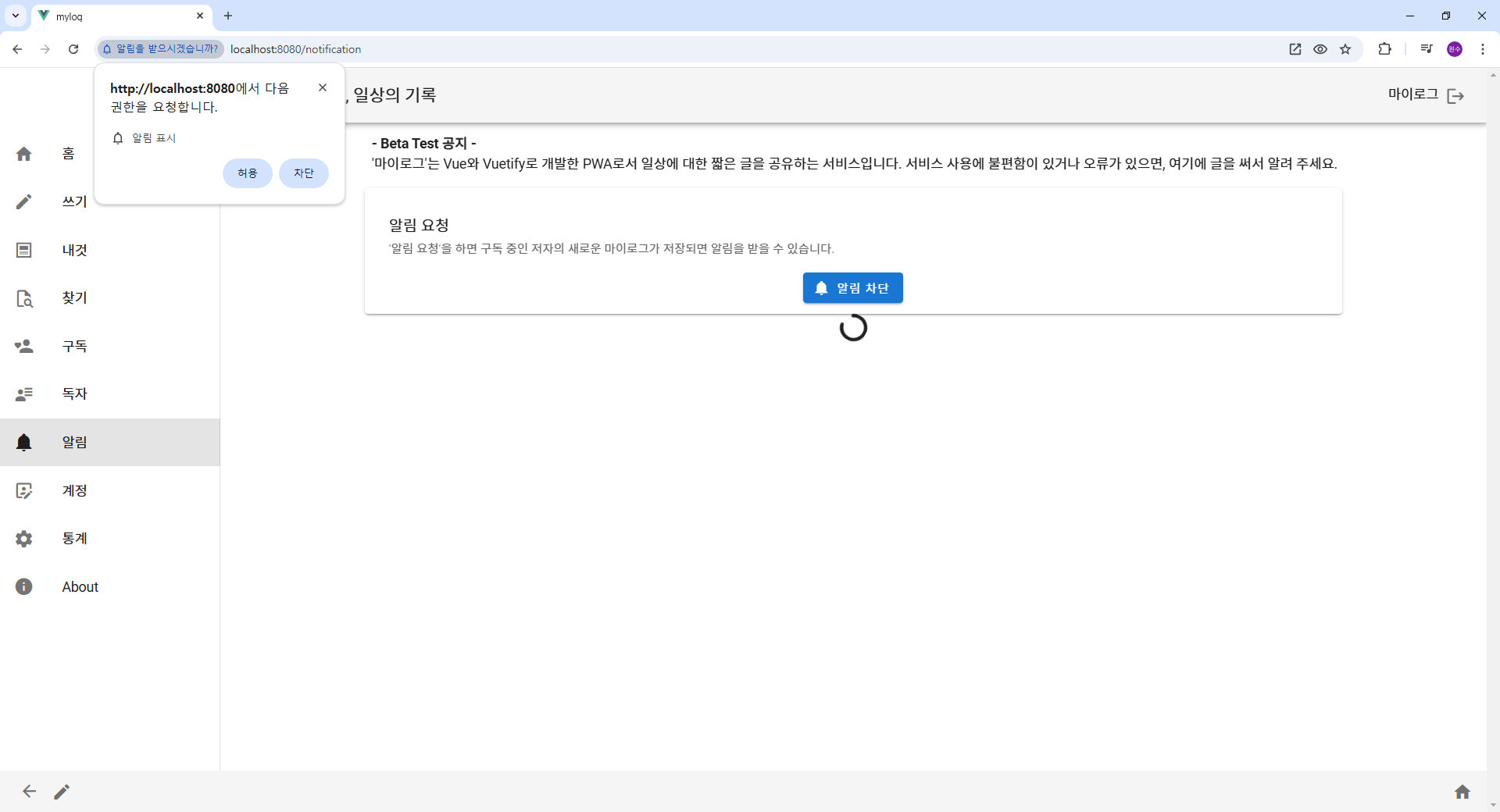Select the 계정 account menu entry
This screenshot has height=812, width=1500.
[x=73, y=490]
